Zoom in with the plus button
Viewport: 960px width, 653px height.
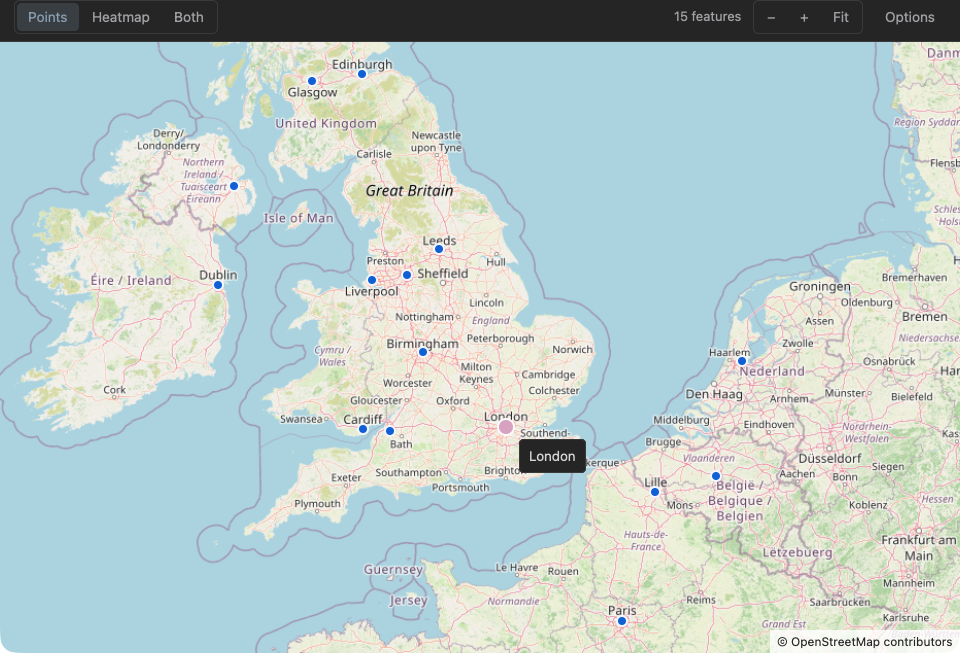804,17
